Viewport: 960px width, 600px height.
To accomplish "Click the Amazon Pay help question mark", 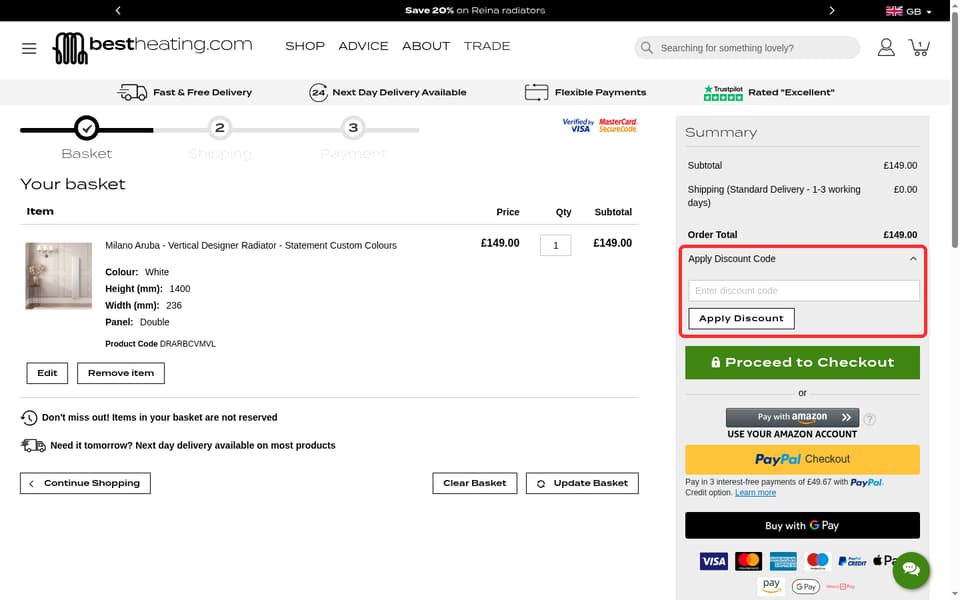I will coord(869,419).
